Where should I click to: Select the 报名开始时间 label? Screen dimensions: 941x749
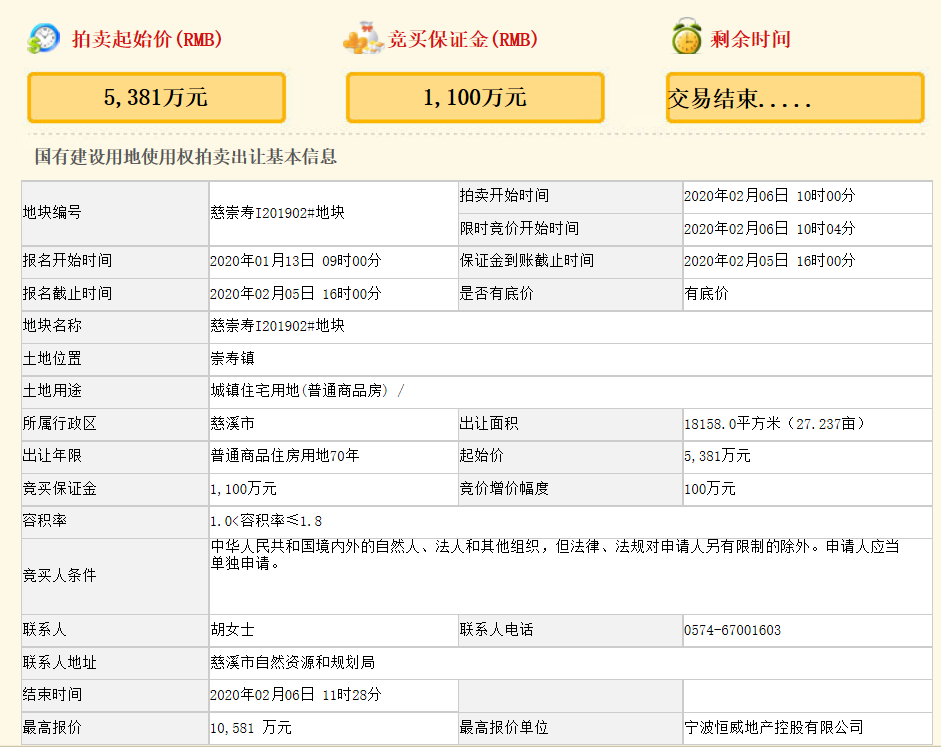click(67, 260)
